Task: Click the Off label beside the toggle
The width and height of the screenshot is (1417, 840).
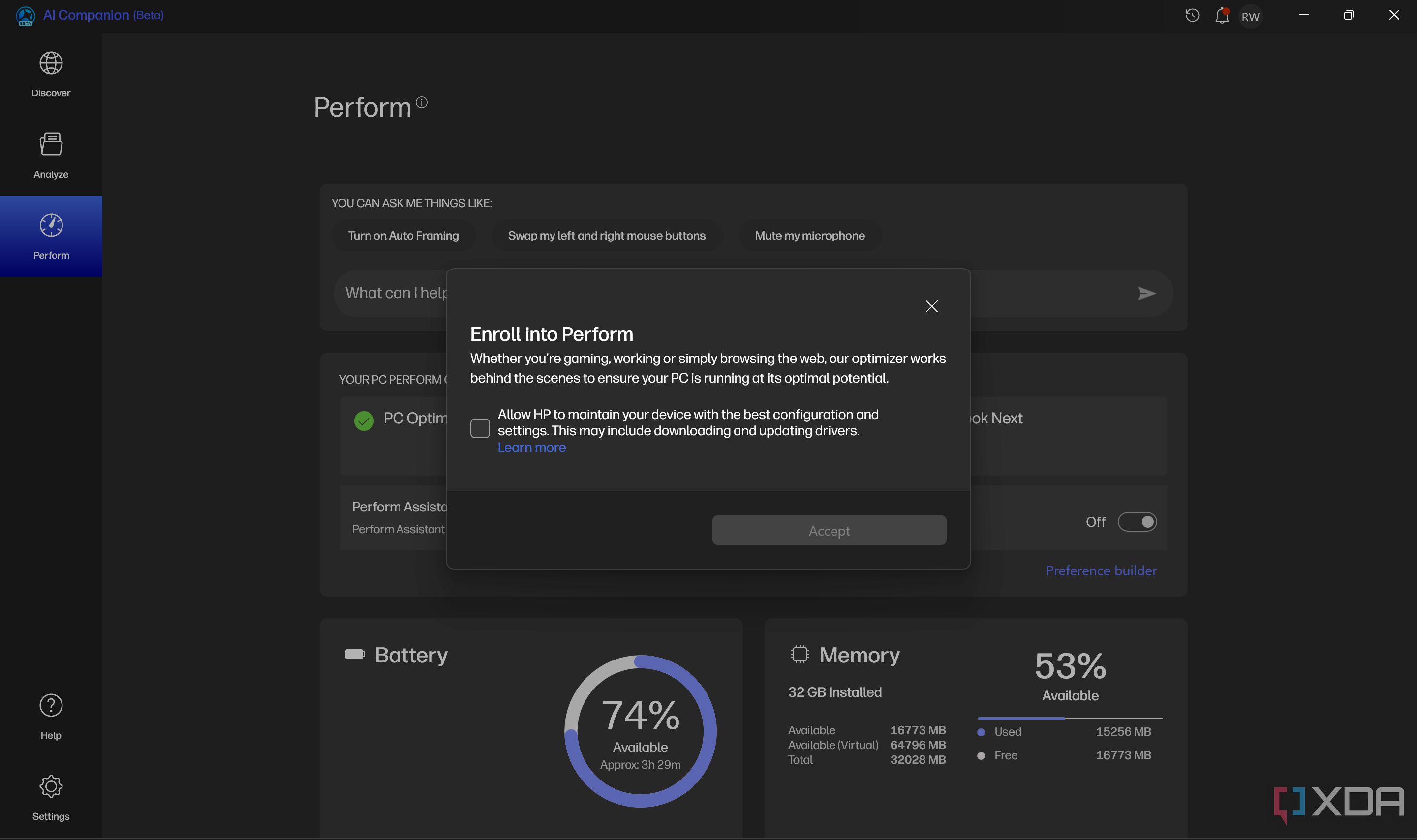Action: [1095, 522]
